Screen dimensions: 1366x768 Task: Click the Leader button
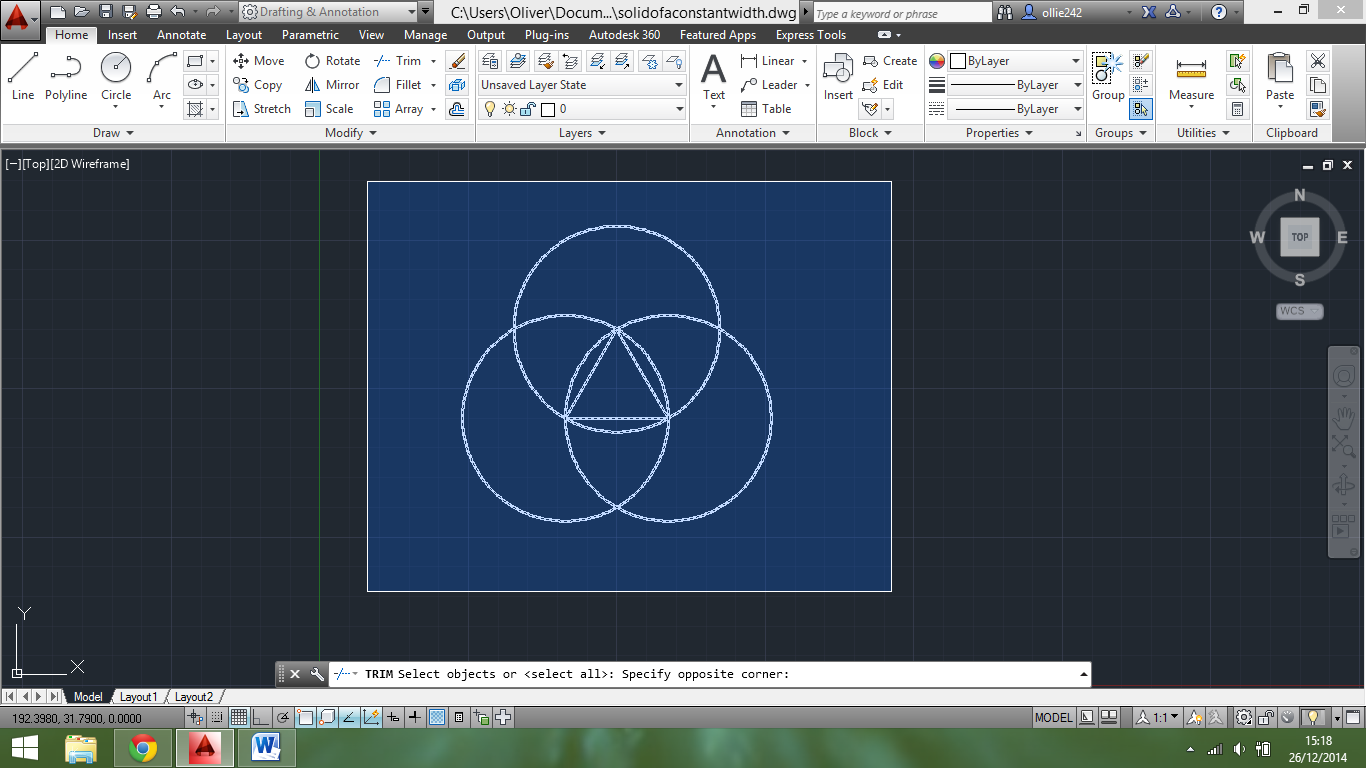(769, 85)
